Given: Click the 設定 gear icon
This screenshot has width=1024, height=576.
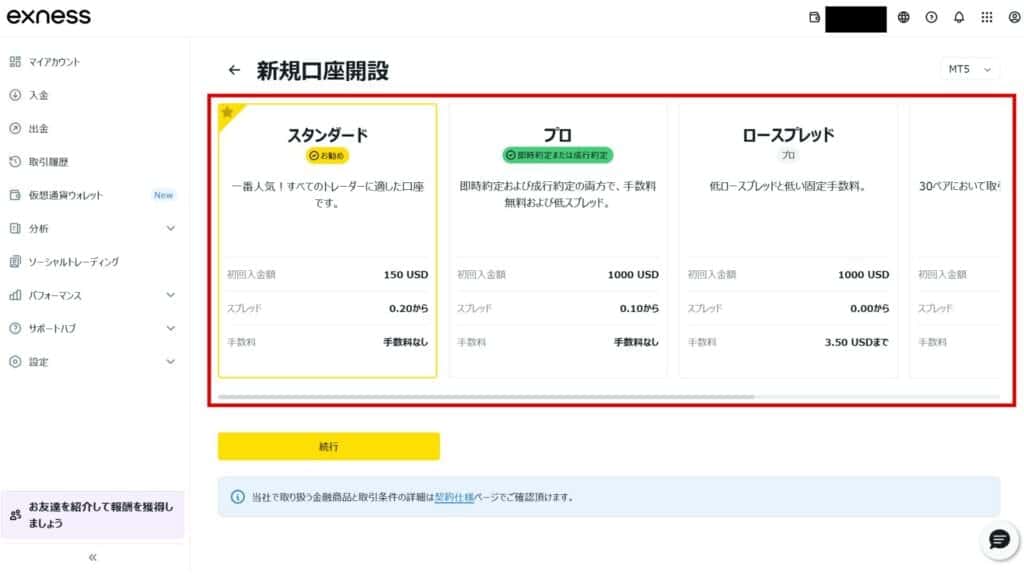Looking at the screenshot, I should tap(15, 361).
